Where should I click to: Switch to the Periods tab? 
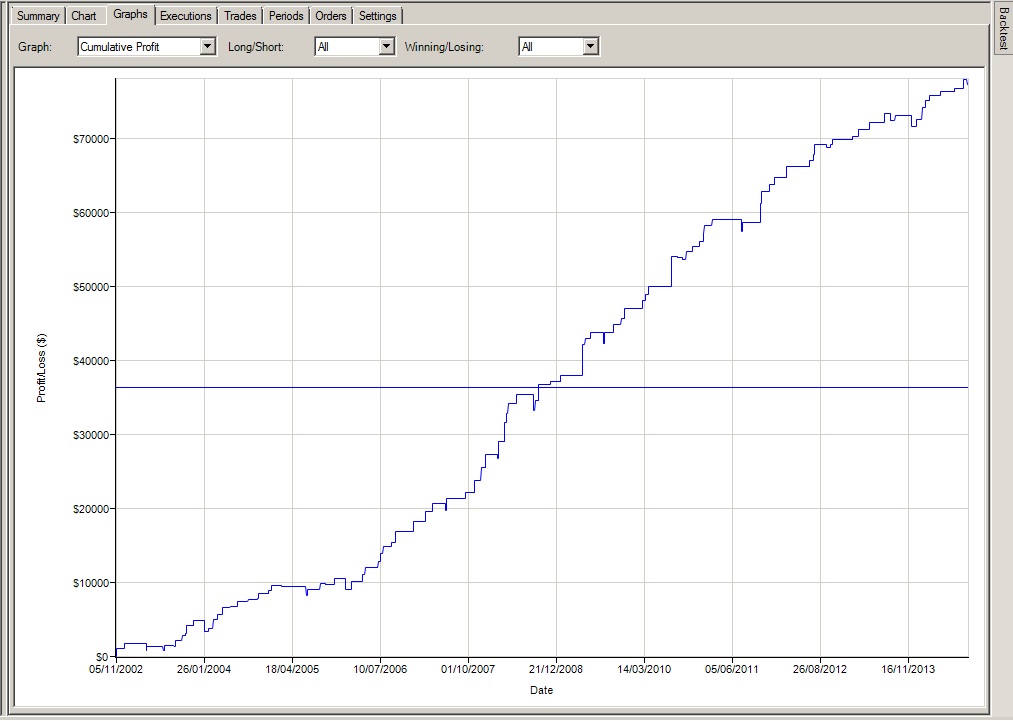click(286, 16)
